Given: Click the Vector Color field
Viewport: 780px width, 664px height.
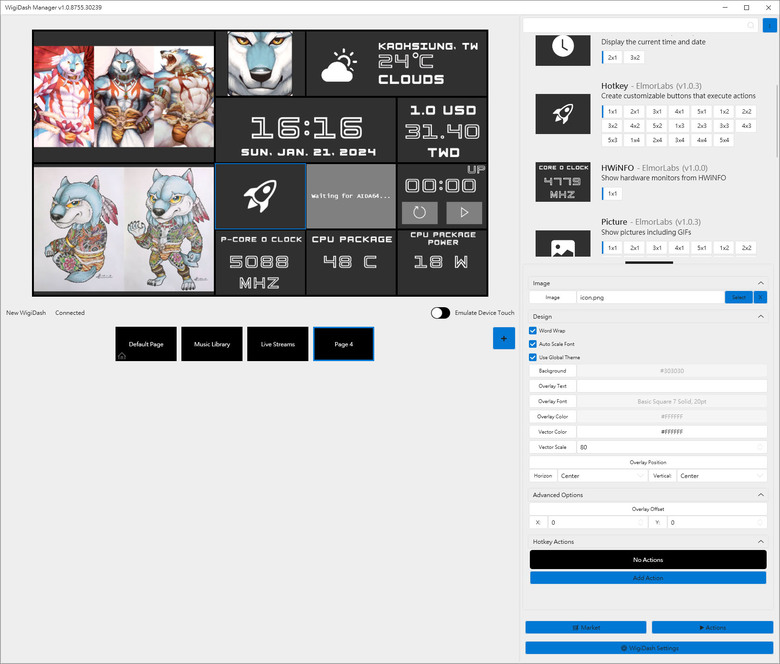Looking at the screenshot, I should tap(672, 432).
